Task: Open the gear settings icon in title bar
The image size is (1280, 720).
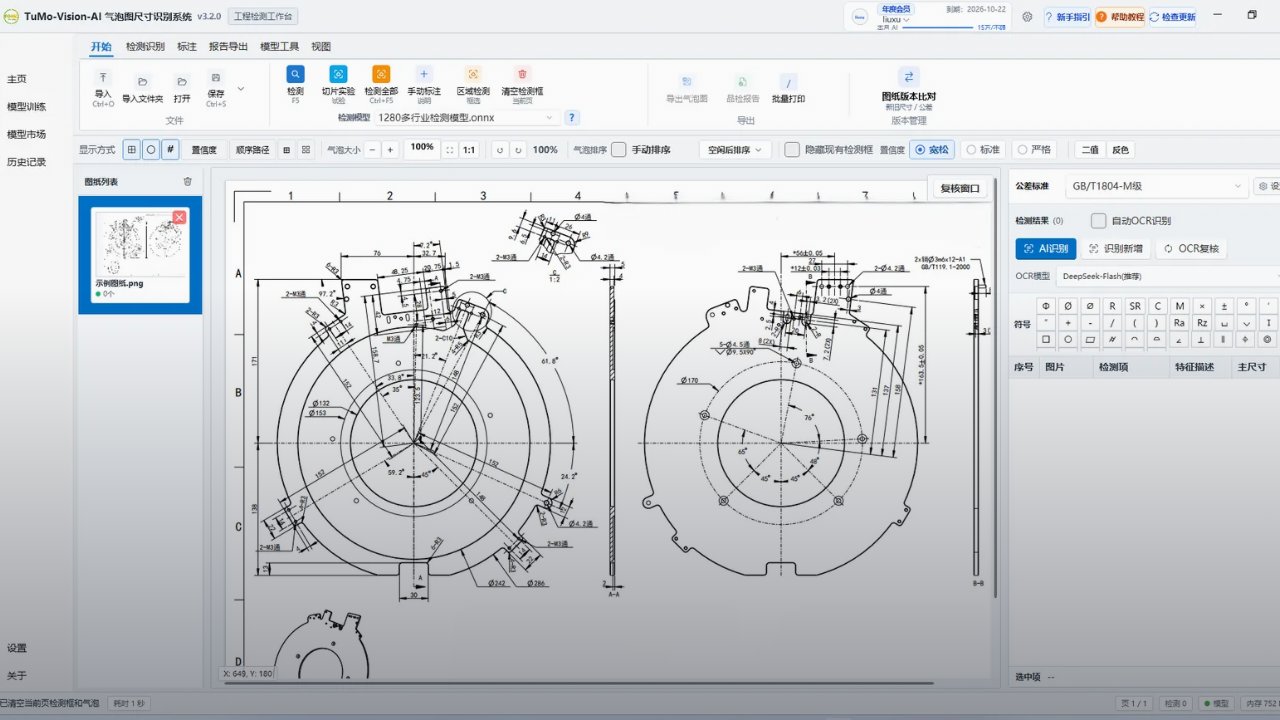Action: tap(1027, 16)
